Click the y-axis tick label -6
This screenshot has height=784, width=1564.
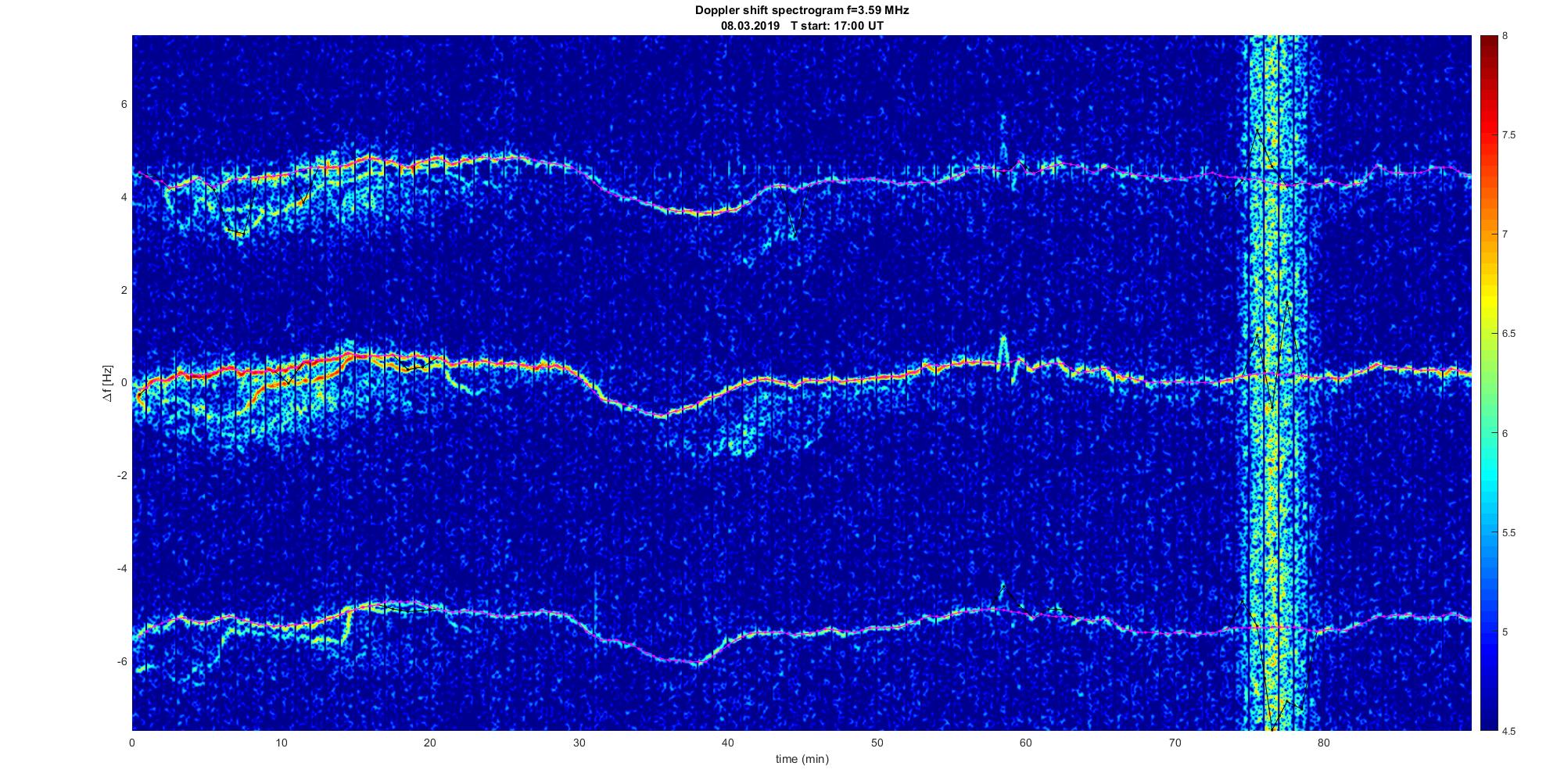[123, 661]
